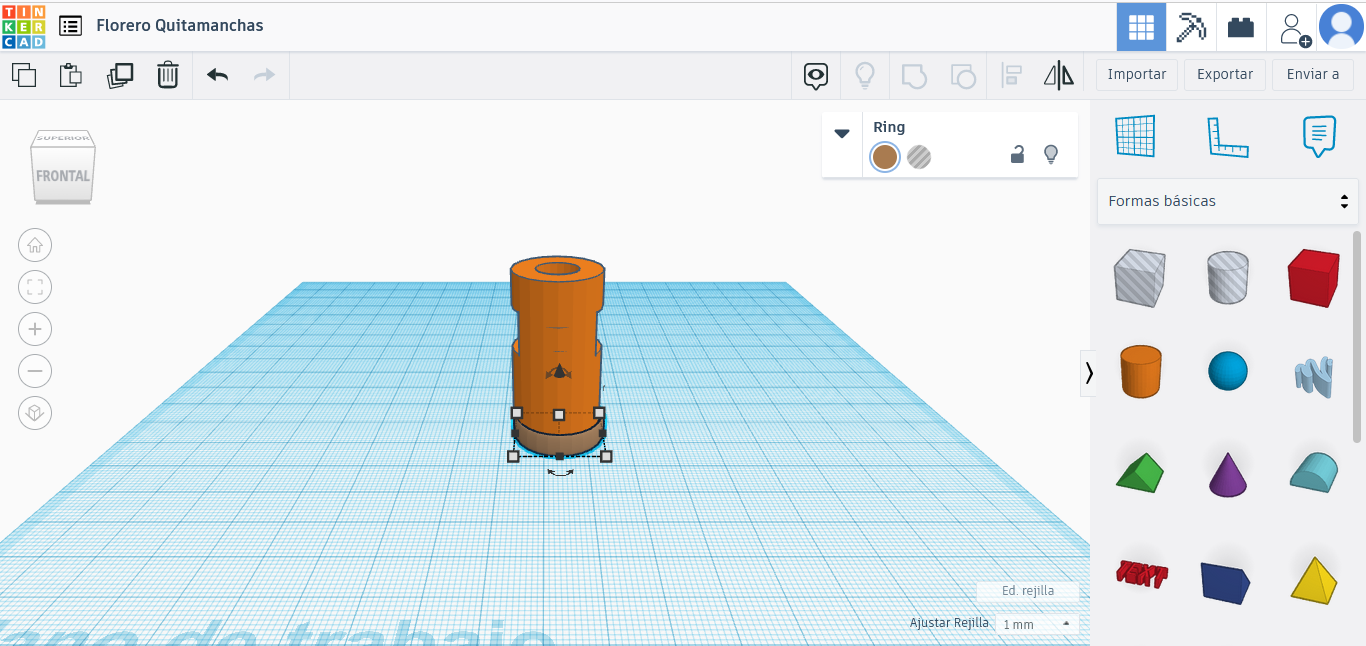
Task: Select the Cylinder hole shape
Action: click(1228, 278)
